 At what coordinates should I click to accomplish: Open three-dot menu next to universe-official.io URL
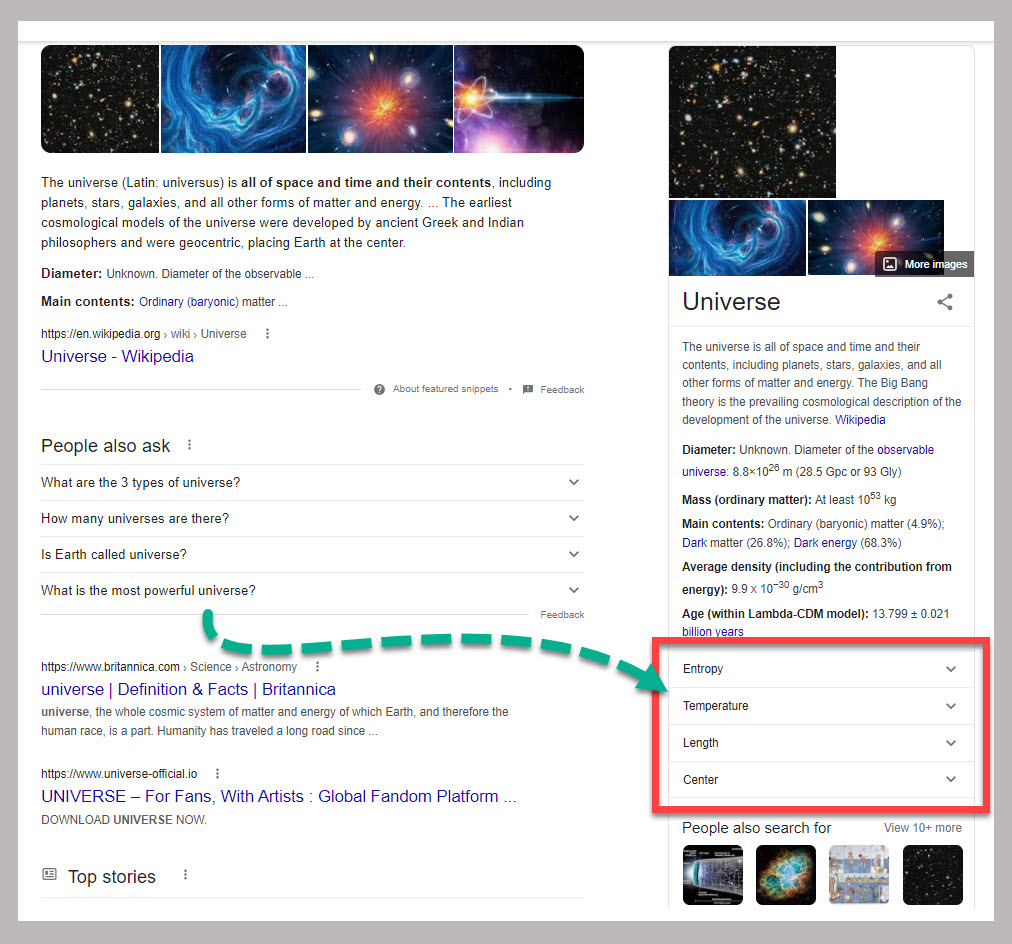point(217,773)
